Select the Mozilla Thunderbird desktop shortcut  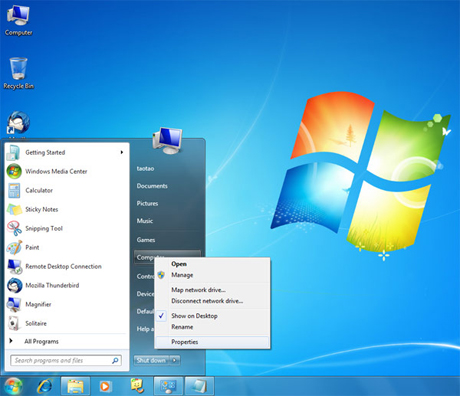(x=18, y=124)
